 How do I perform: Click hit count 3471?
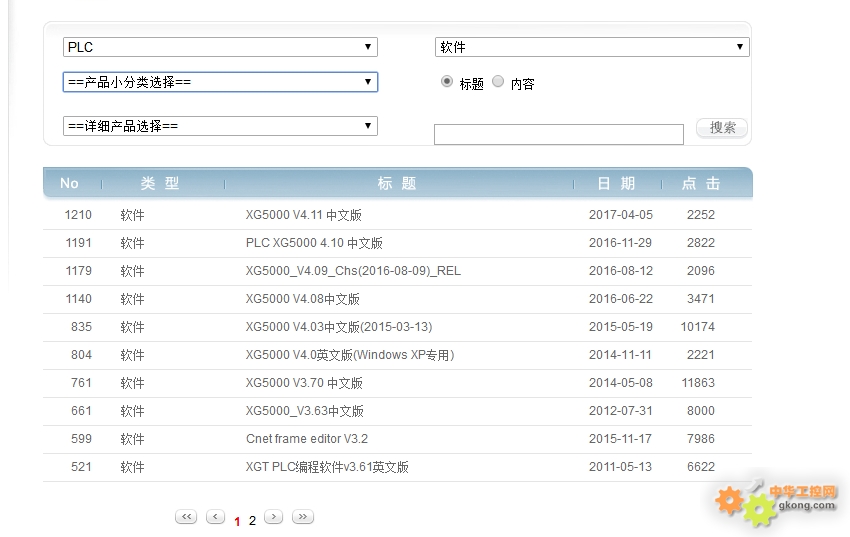(701, 299)
